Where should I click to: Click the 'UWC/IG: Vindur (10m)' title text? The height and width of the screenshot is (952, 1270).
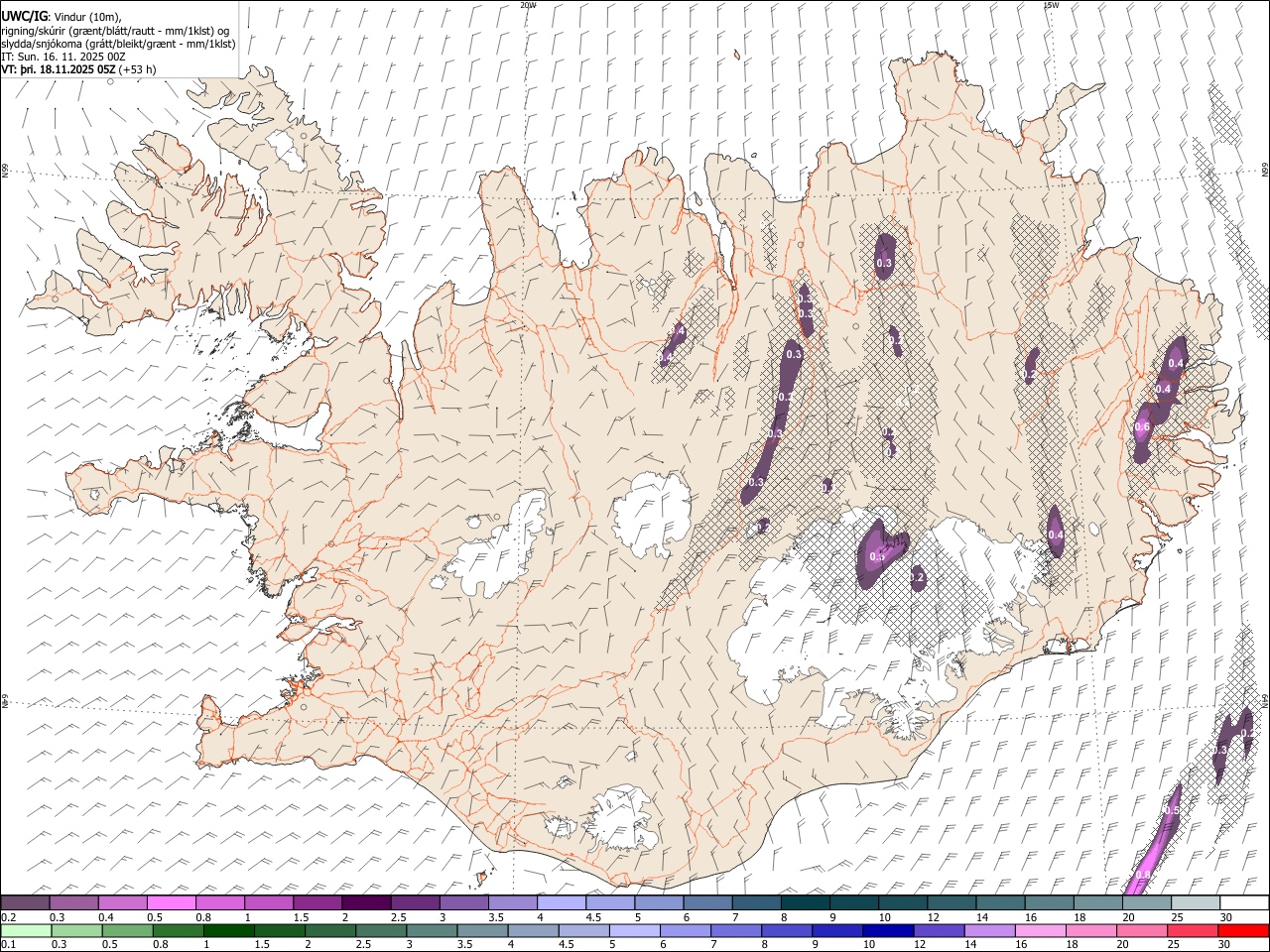(x=62, y=17)
